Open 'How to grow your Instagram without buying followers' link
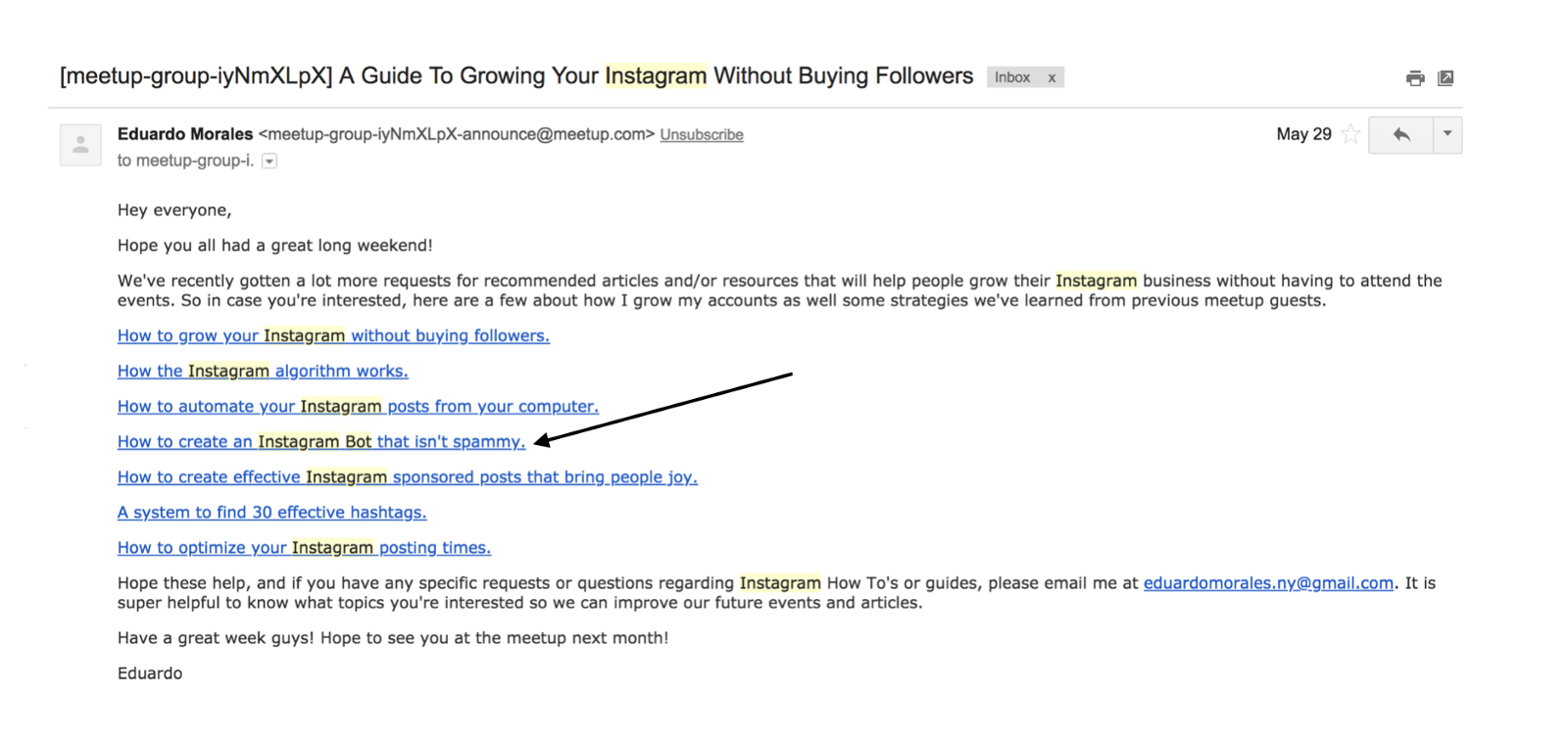Screen dimensions: 1568x746 coord(333,335)
